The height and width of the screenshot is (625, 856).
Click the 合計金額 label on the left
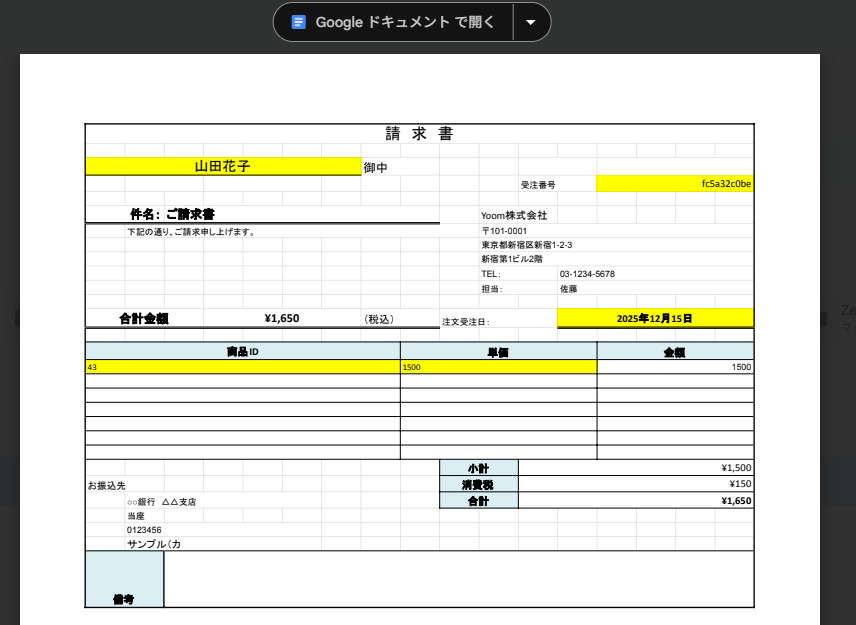click(143, 319)
